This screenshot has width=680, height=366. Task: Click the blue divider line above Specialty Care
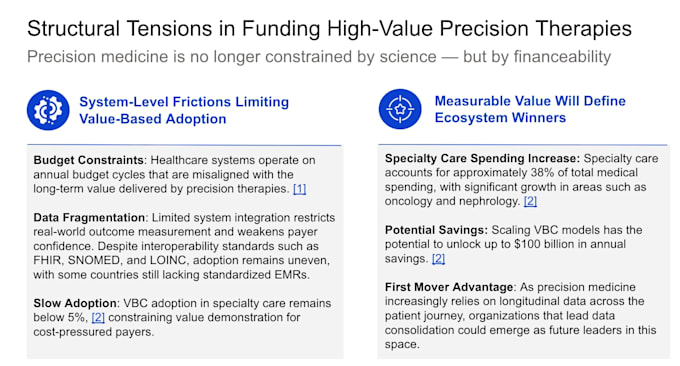point(523,144)
